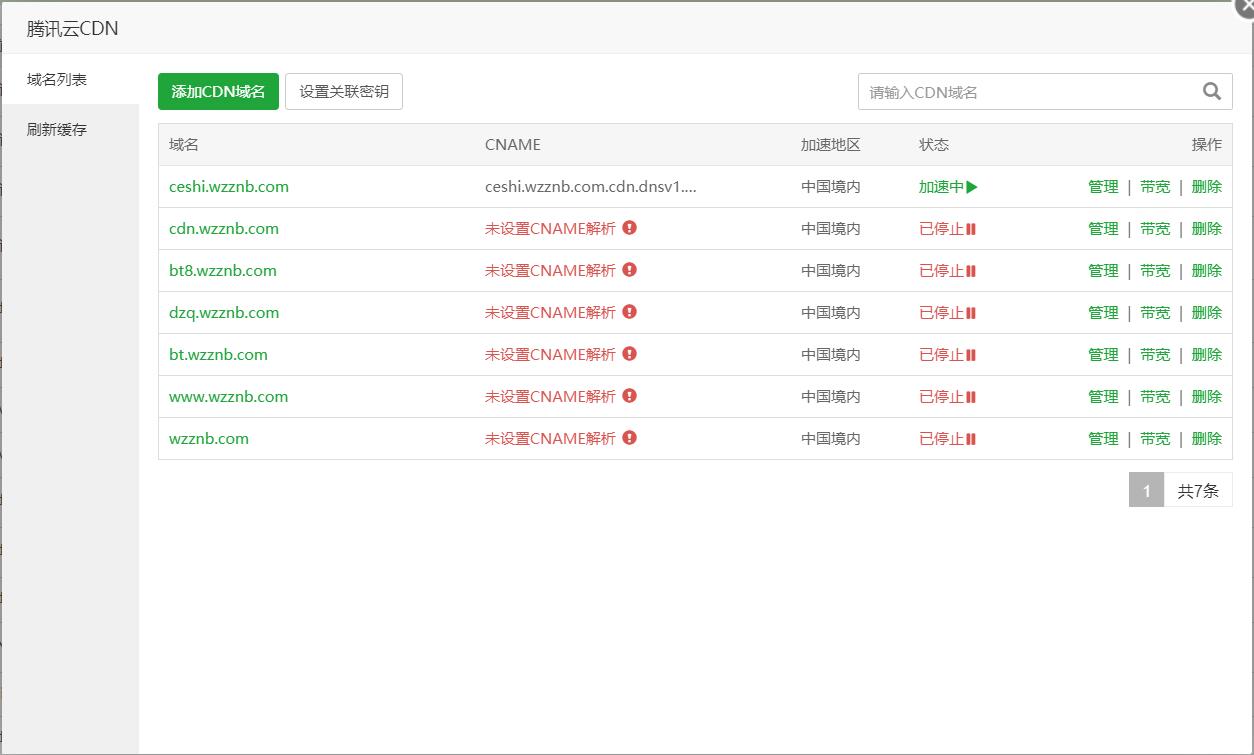Click warning icon in the bare wzznb.com row
1254x755 pixels.
(x=629, y=438)
